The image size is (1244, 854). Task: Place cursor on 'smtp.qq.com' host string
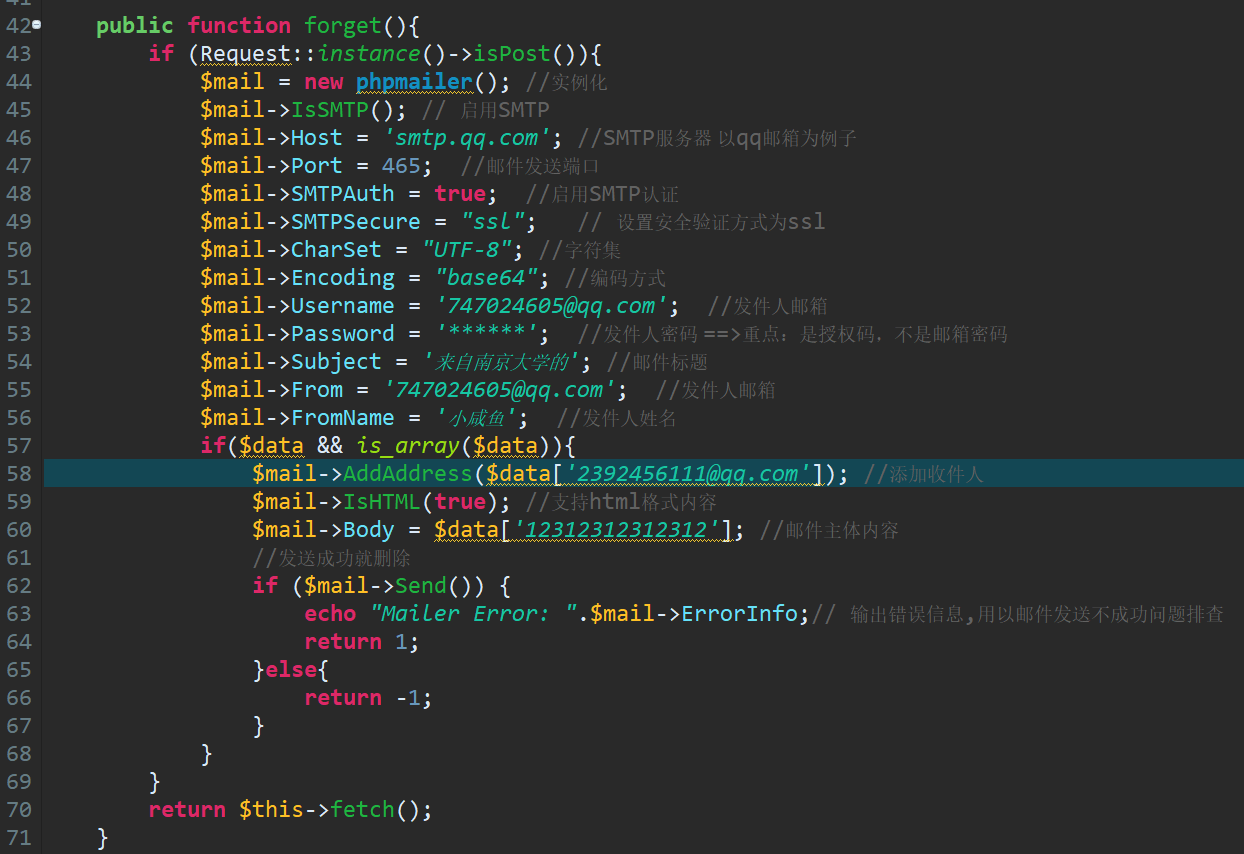[474, 138]
